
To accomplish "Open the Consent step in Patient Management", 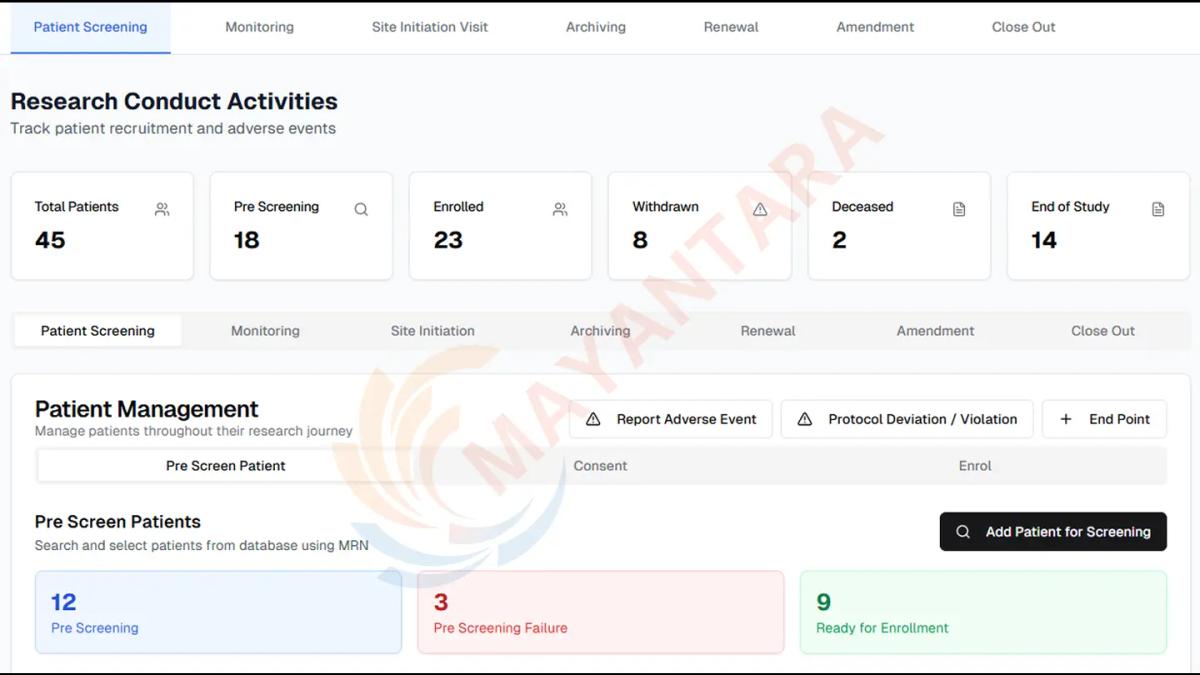I will [x=600, y=465].
